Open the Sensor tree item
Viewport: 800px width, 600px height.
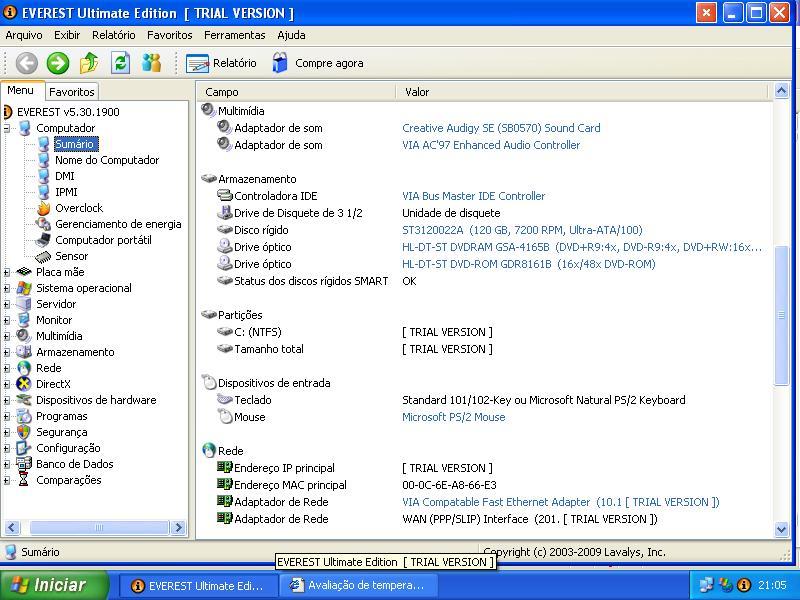tap(71, 256)
